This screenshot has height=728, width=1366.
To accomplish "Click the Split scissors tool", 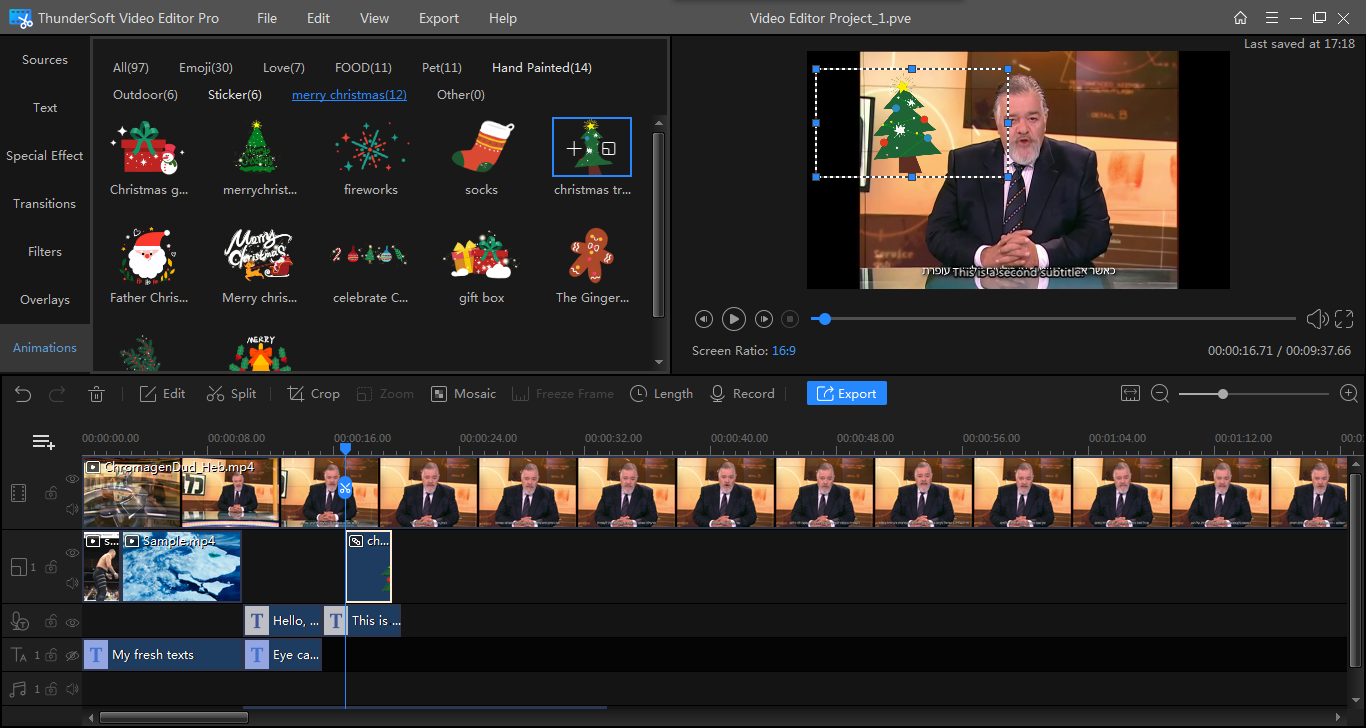I will click(x=231, y=394).
